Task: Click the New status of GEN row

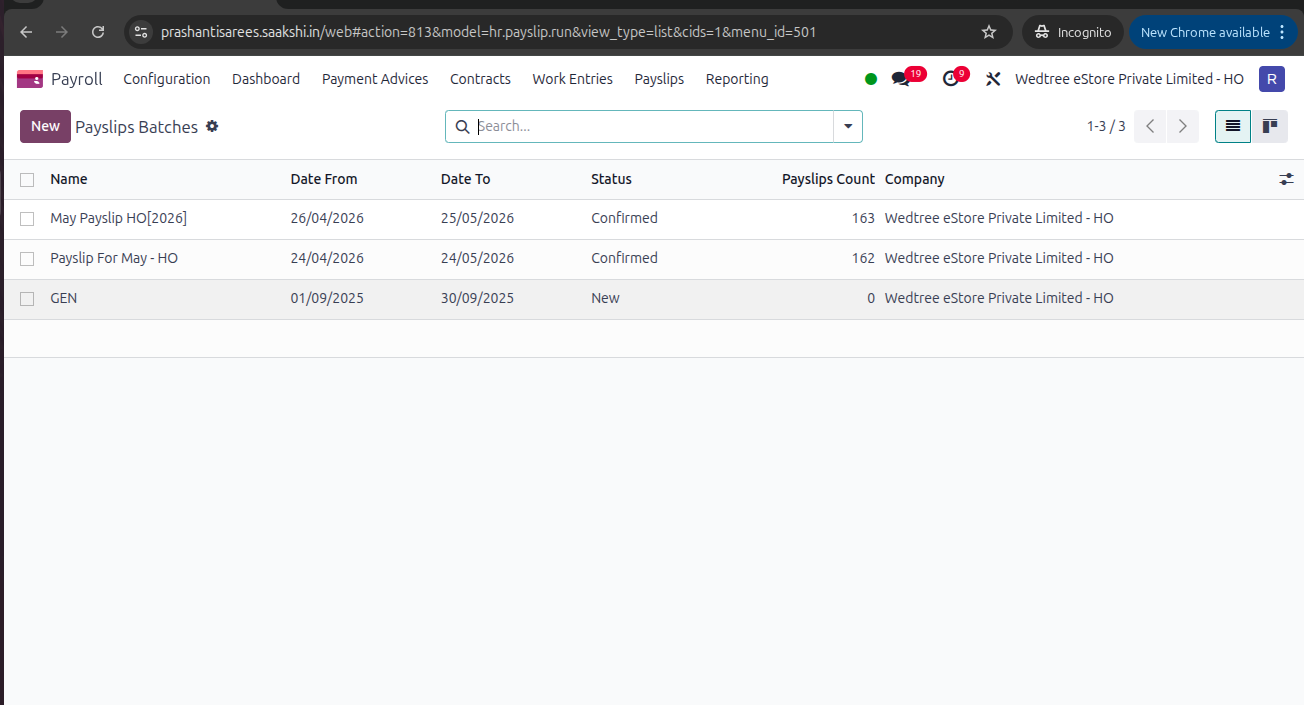Action: (x=605, y=298)
